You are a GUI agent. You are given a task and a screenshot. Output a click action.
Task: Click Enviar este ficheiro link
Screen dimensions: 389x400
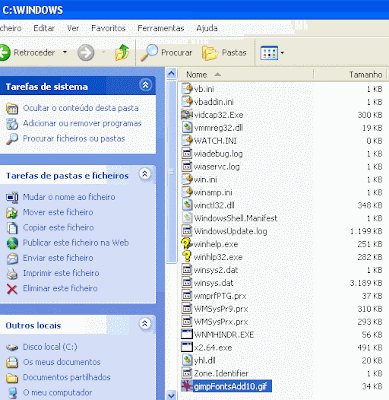[58, 258]
